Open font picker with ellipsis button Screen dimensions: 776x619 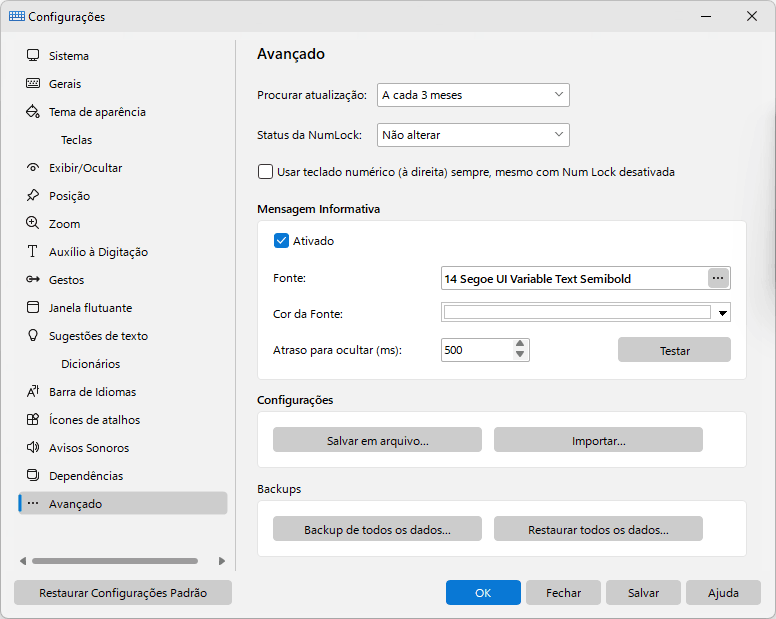click(x=718, y=279)
